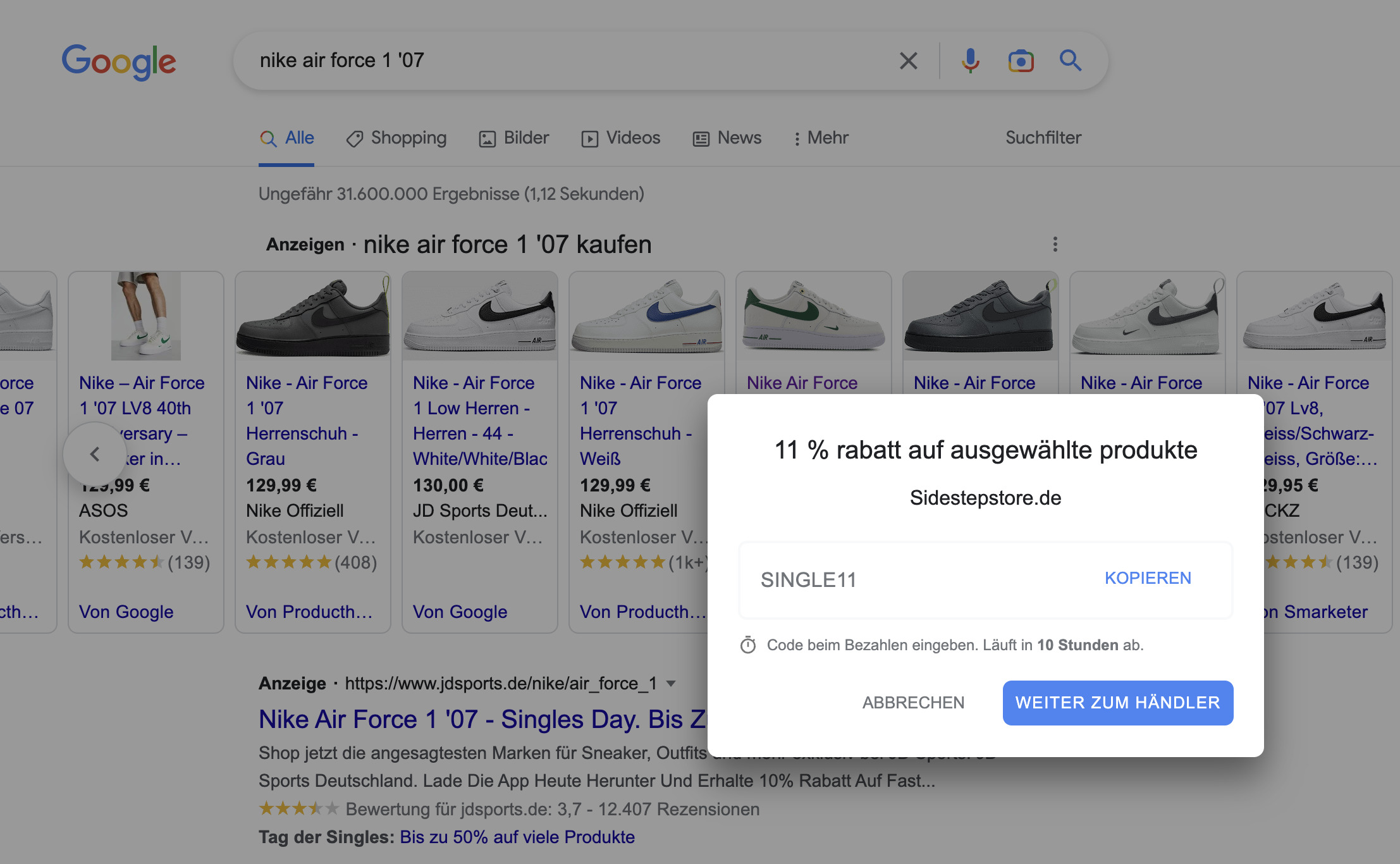The width and height of the screenshot is (1400, 864).
Task: Switch to the Alle tab
Action: (x=286, y=138)
